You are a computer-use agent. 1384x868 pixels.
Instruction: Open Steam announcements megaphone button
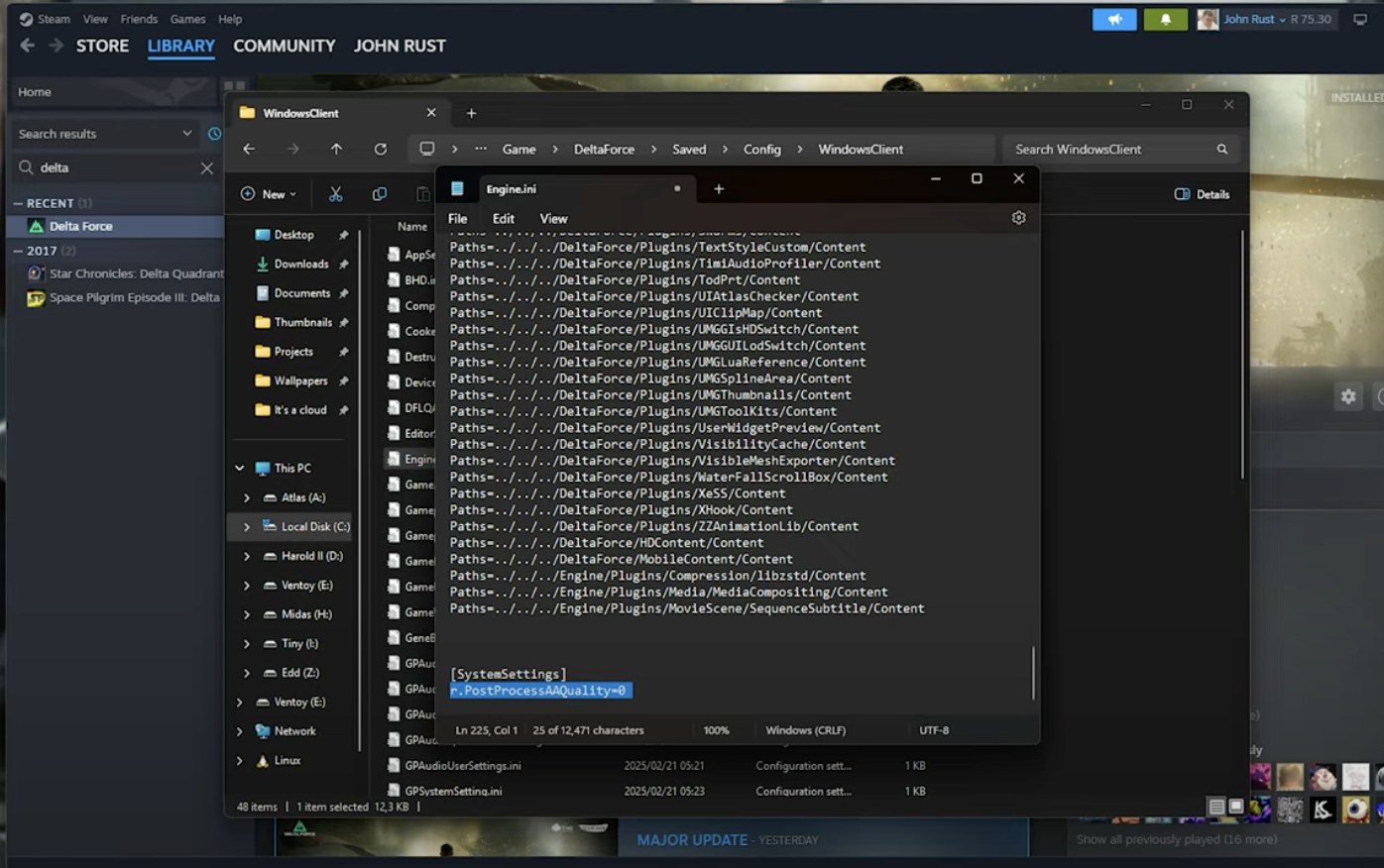(x=1114, y=19)
